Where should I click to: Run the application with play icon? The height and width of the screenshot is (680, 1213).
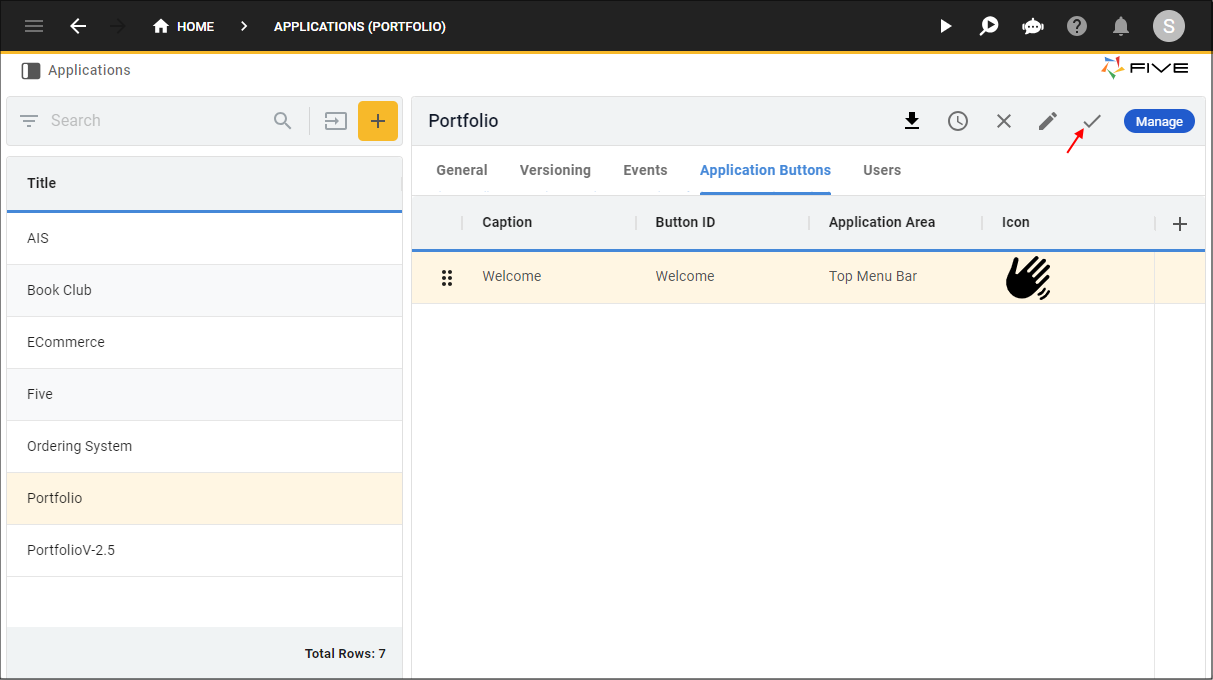point(945,26)
